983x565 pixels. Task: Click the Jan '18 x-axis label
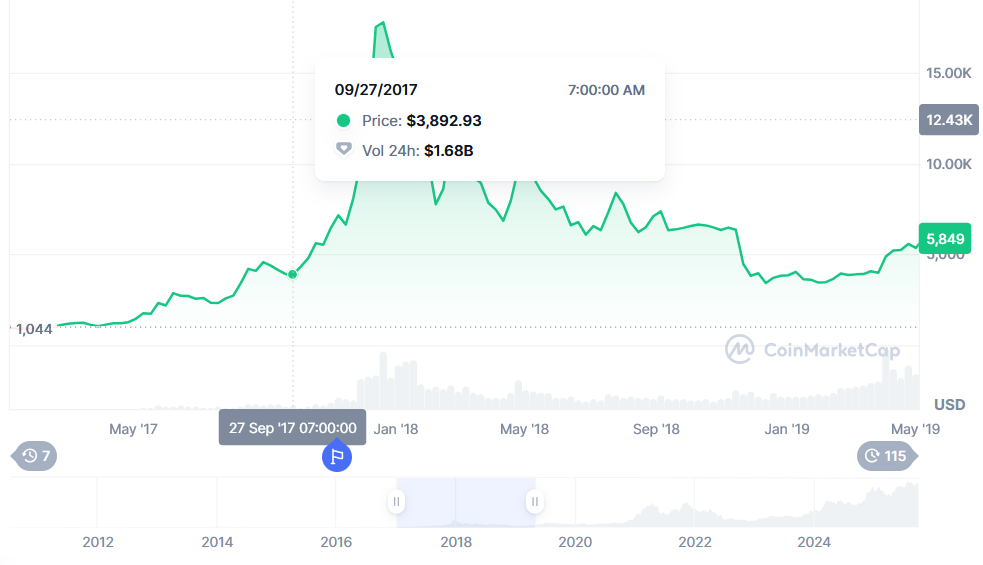[x=396, y=429]
